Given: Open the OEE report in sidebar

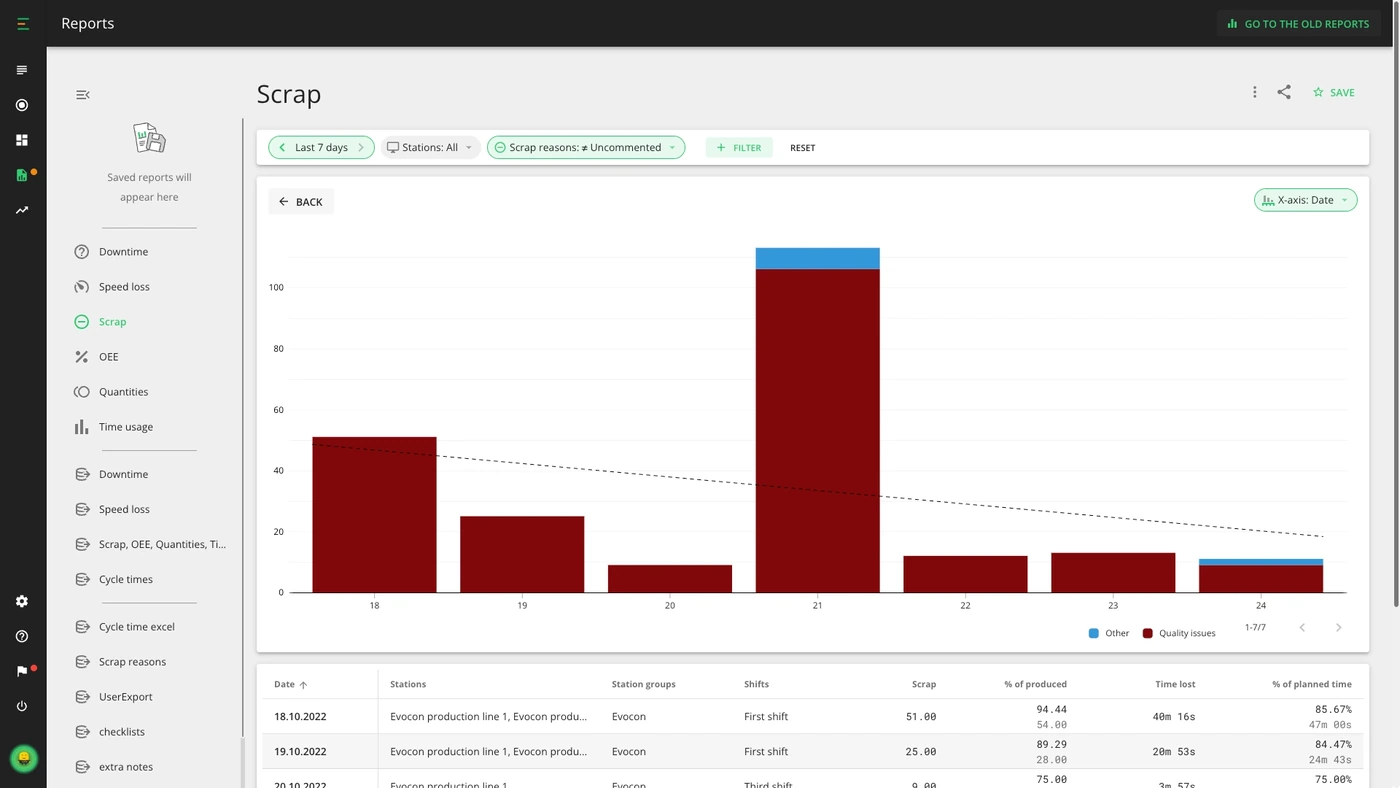Looking at the screenshot, I should tap(108, 357).
